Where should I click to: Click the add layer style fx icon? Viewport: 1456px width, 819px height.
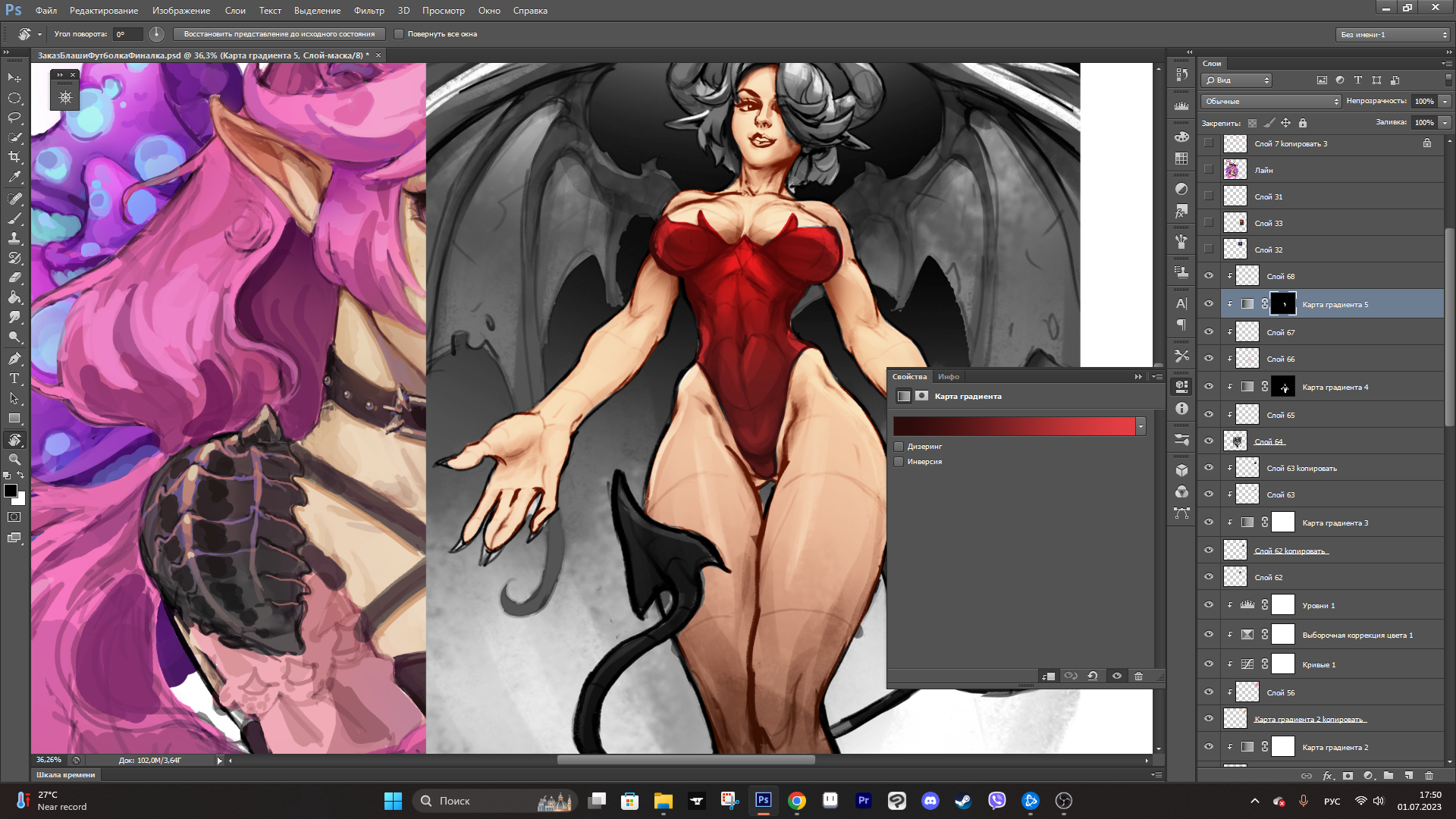point(1328,776)
